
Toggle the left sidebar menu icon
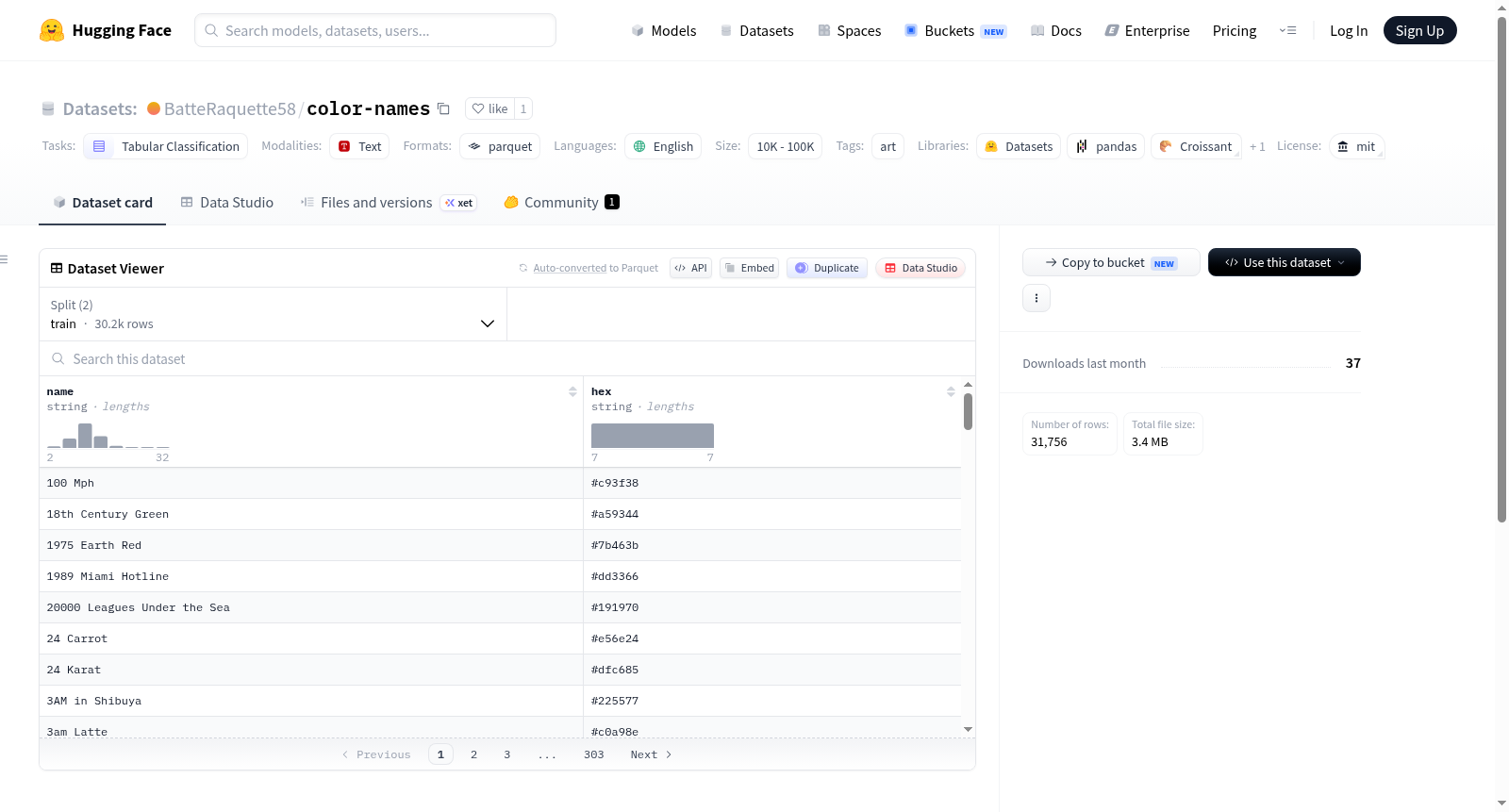(4, 259)
